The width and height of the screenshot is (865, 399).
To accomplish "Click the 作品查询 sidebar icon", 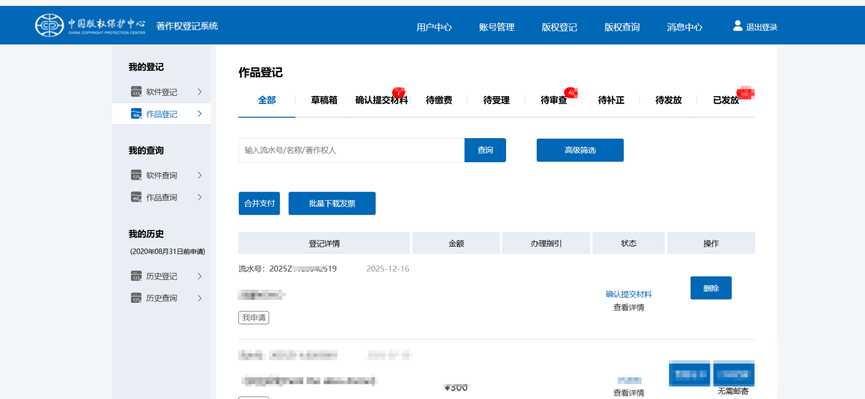I will click(x=136, y=197).
